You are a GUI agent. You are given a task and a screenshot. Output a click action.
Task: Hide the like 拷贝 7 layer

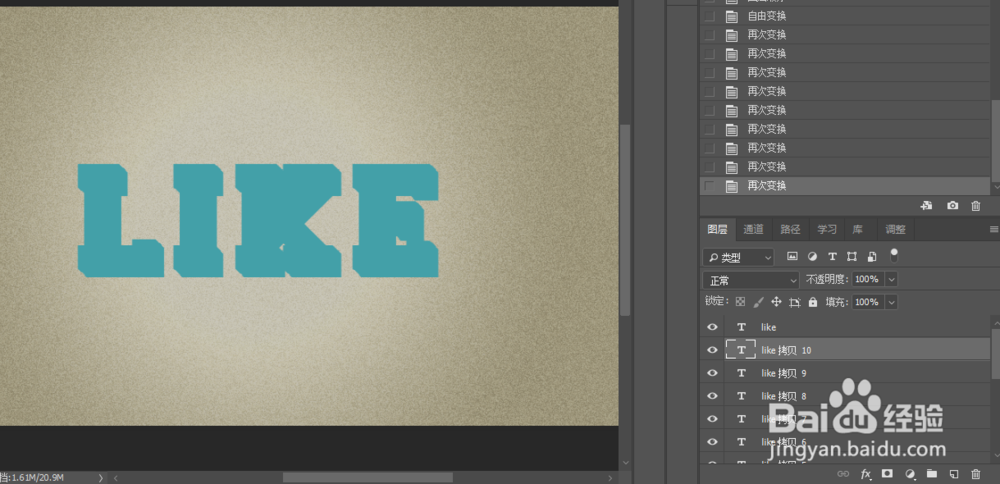[712, 419]
